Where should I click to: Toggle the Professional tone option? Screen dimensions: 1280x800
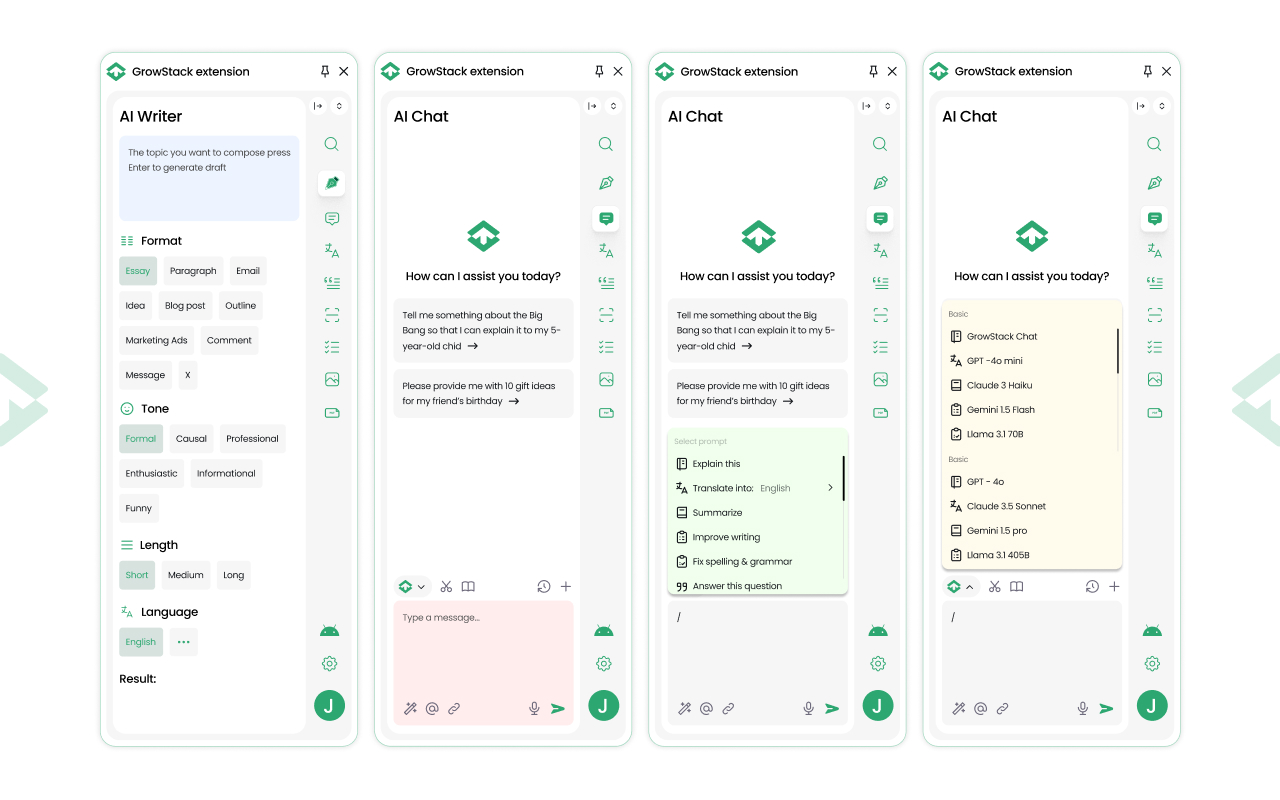(252, 439)
